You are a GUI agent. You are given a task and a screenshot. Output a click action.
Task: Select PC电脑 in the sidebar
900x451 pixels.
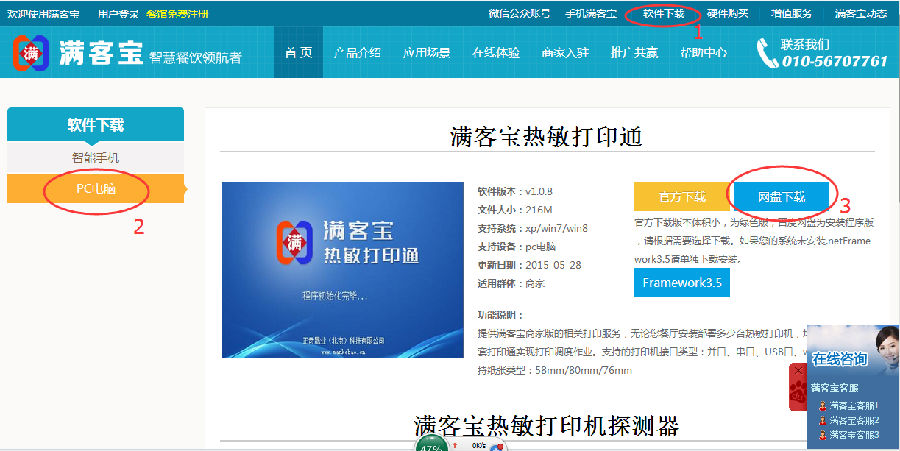click(x=96, y=188)
